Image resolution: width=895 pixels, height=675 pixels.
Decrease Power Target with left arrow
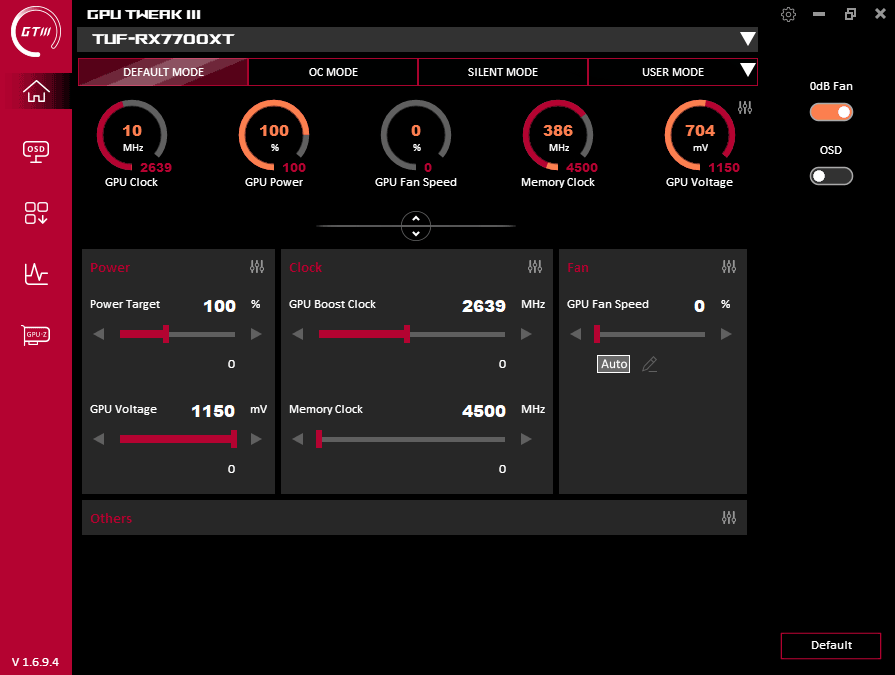pos(99,334)
